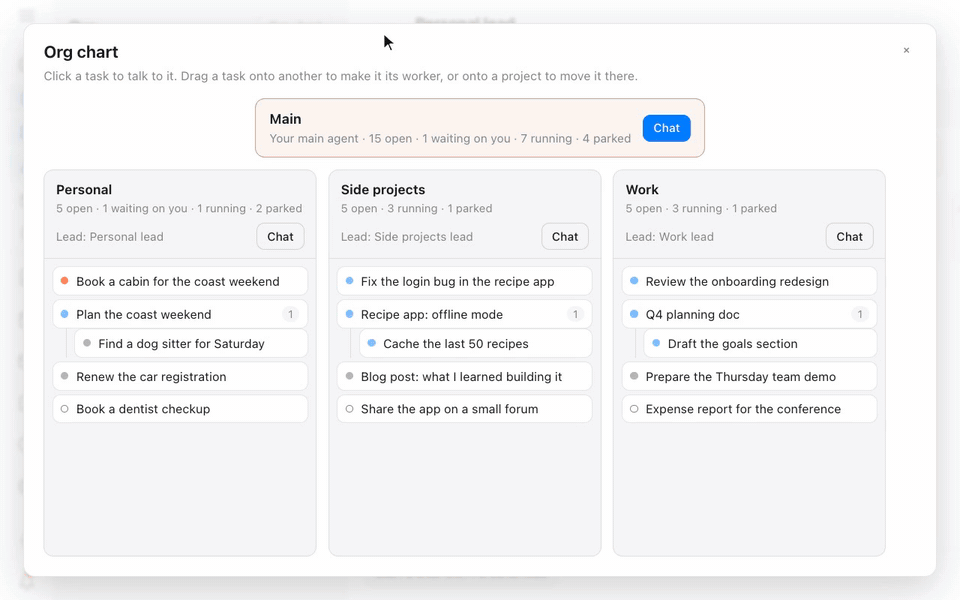This screenshot has height=600, width=960.
Task: Click the worker count badge on 'Recipe app: offline mode'
Action: (x=575, y=315)
